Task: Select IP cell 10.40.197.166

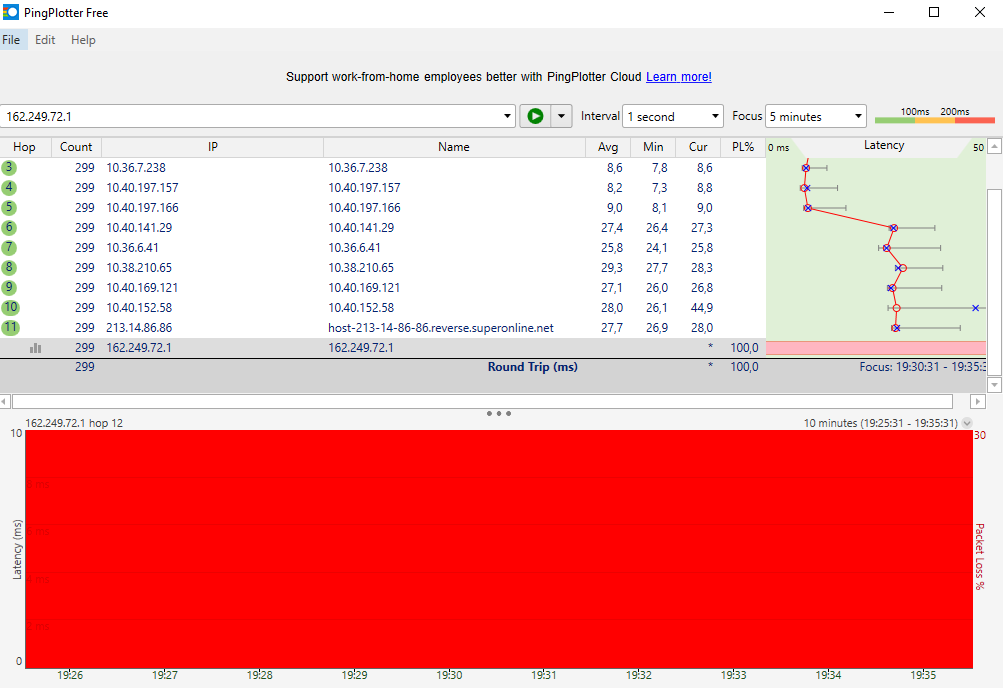Action: 142,207
